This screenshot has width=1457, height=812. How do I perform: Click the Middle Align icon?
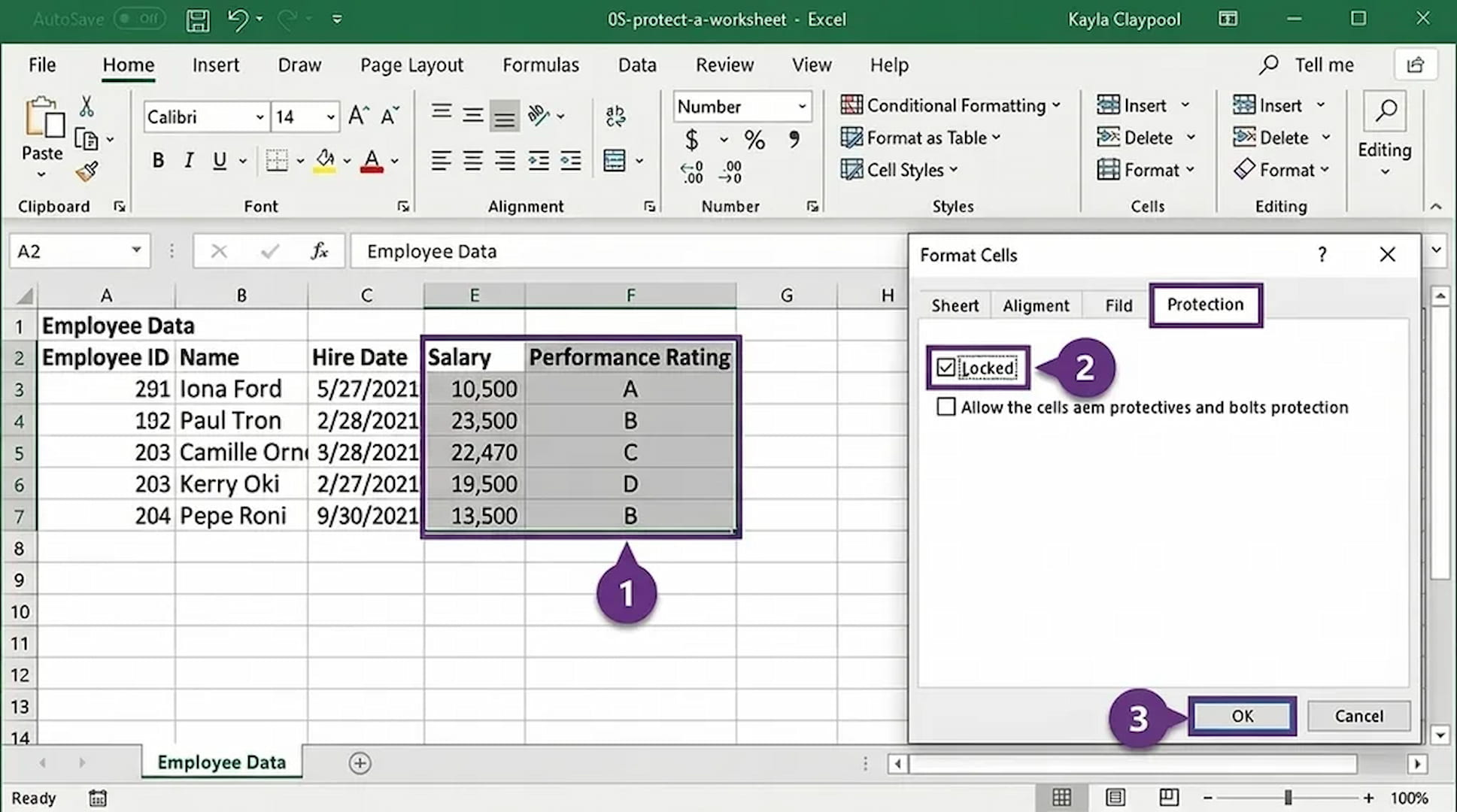(x=473, y=115)
